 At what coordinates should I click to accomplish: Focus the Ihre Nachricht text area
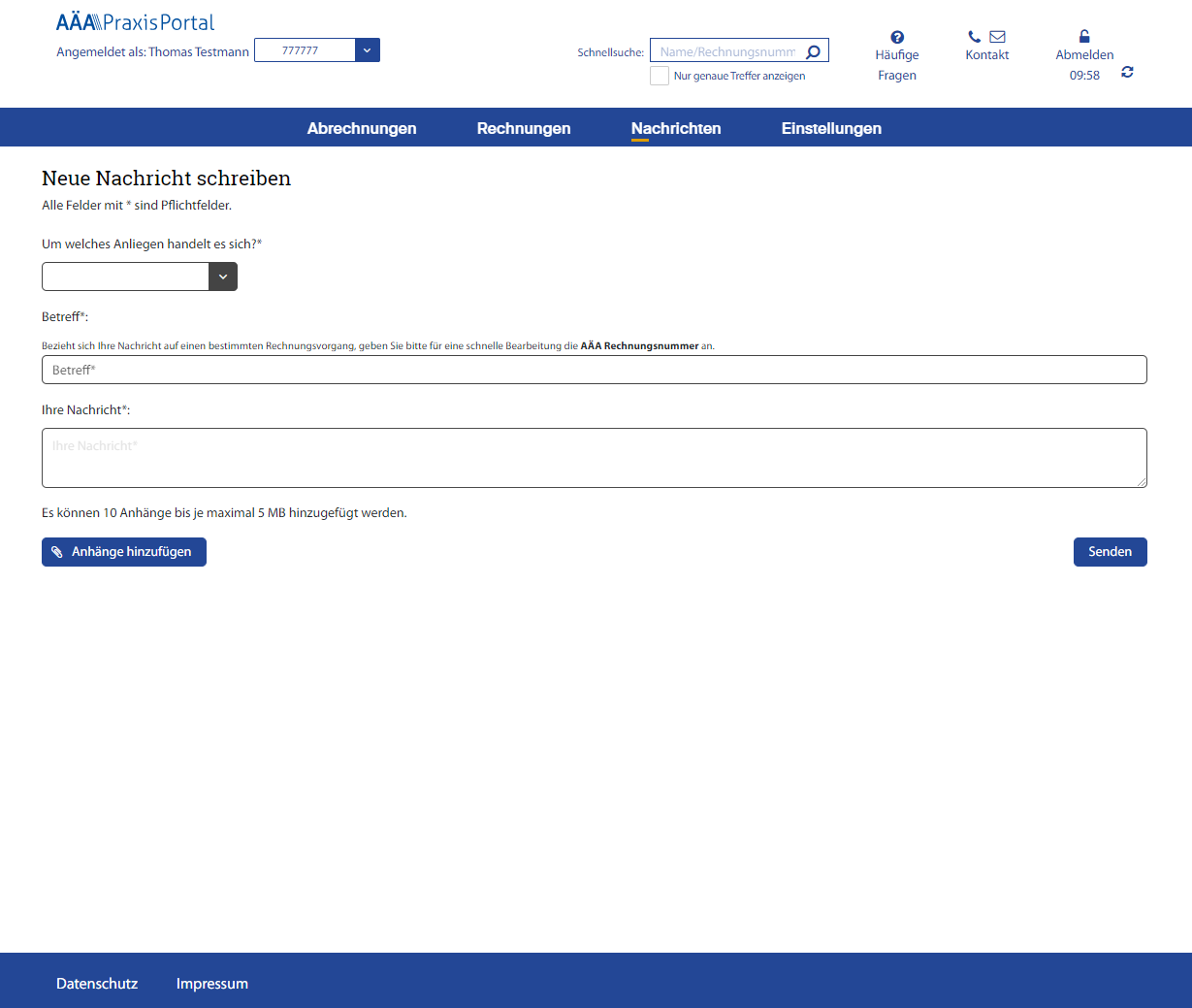coord(594,458)
